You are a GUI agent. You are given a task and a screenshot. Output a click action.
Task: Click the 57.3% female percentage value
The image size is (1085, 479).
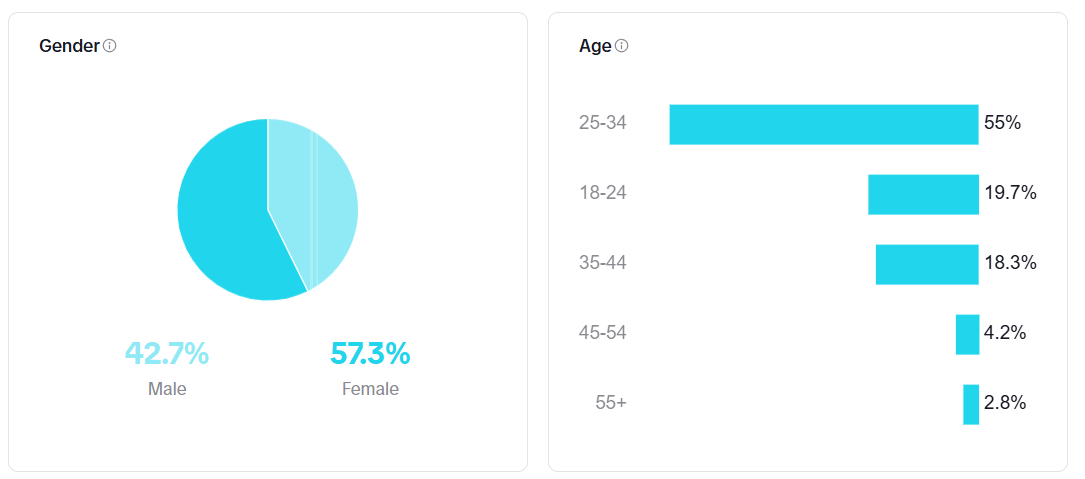click(370, 353)
